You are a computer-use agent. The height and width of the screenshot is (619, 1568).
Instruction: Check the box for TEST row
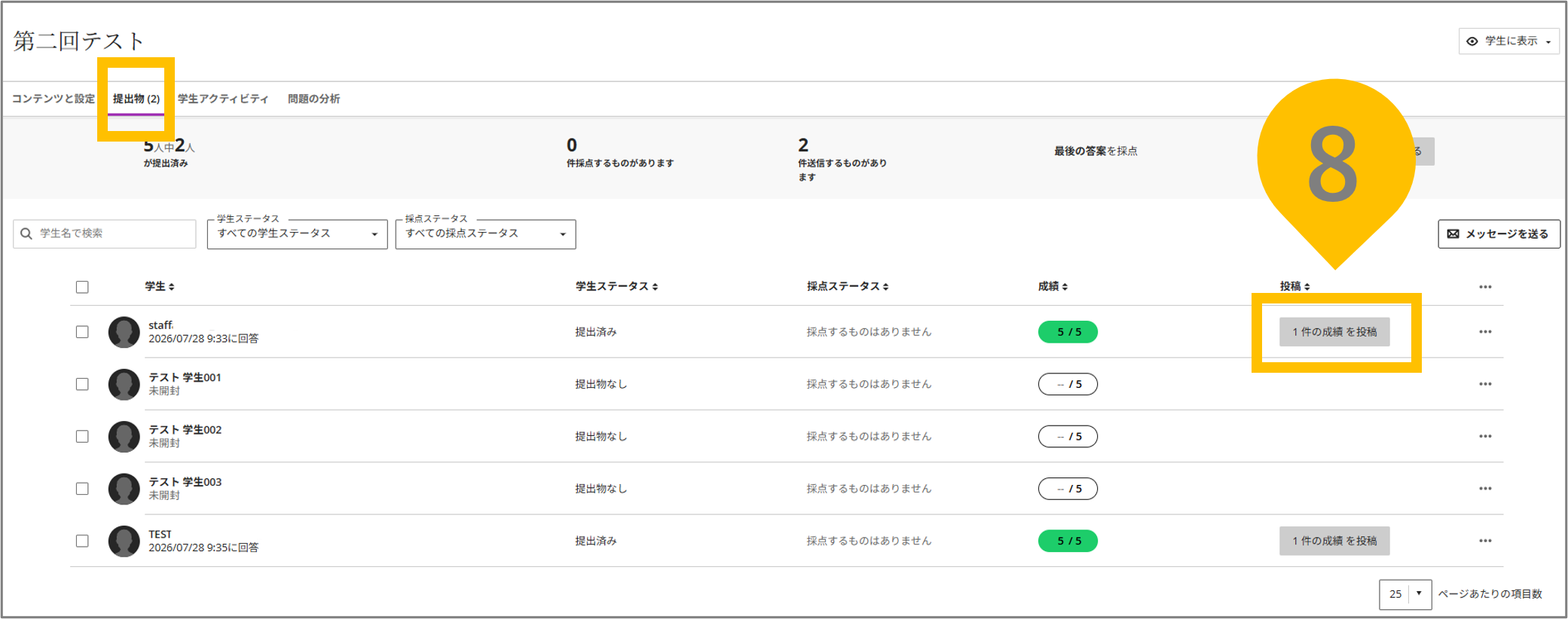point(82,541)
